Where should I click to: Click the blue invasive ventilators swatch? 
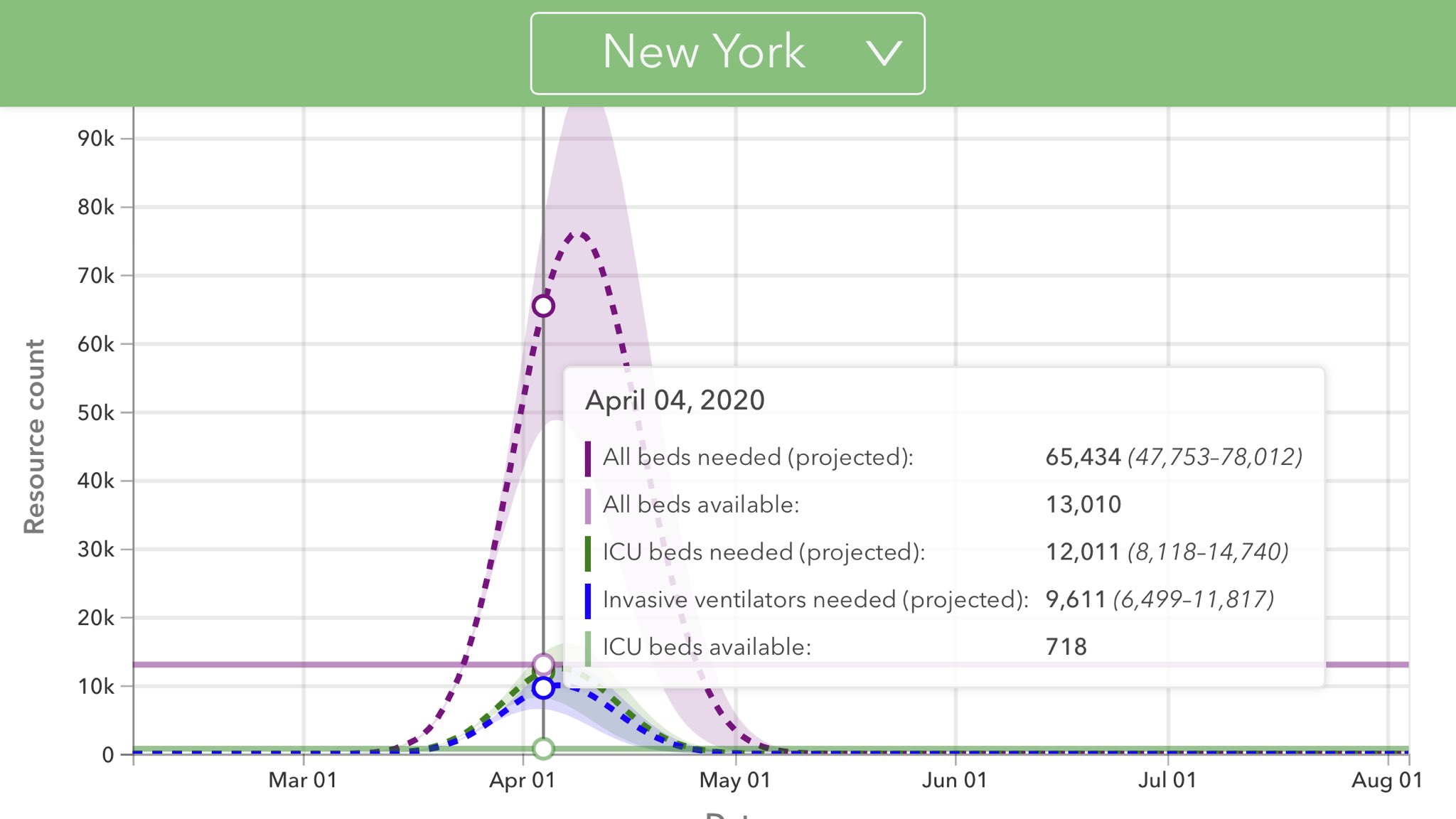[588, 601]
